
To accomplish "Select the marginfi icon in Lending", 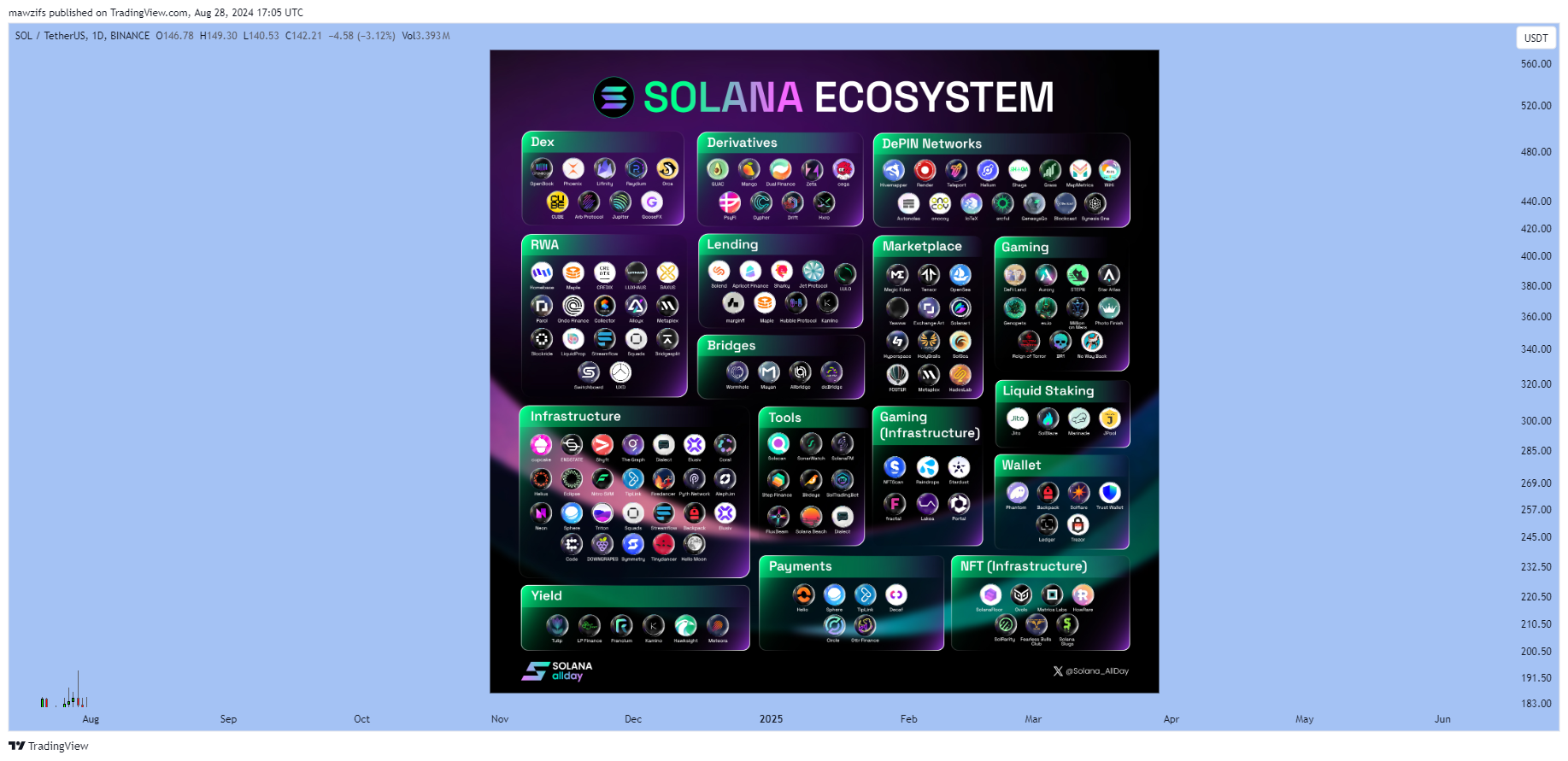I will tap(734, 302).
